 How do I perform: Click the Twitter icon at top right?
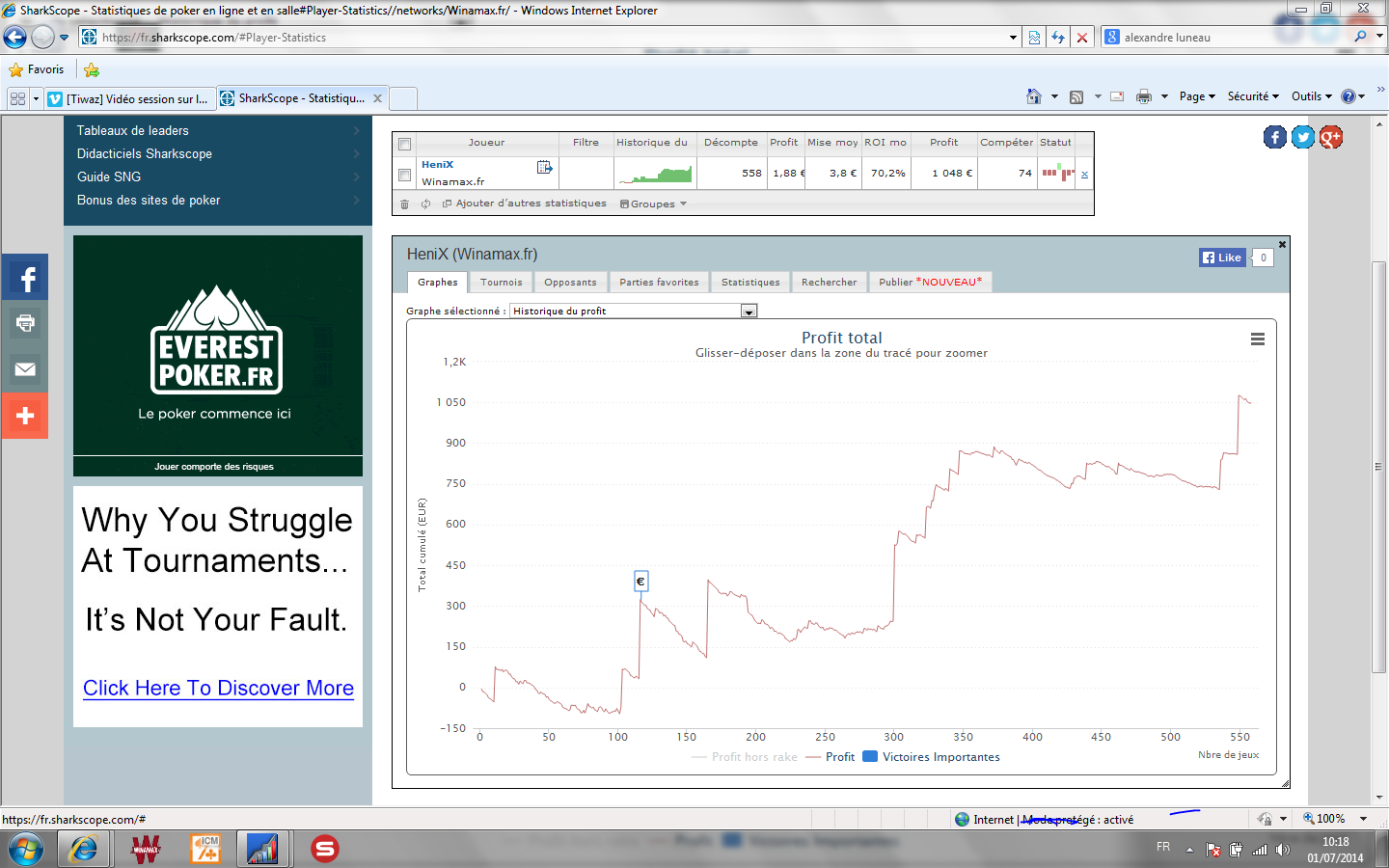pyautogui.click(x=1302, y=138)
